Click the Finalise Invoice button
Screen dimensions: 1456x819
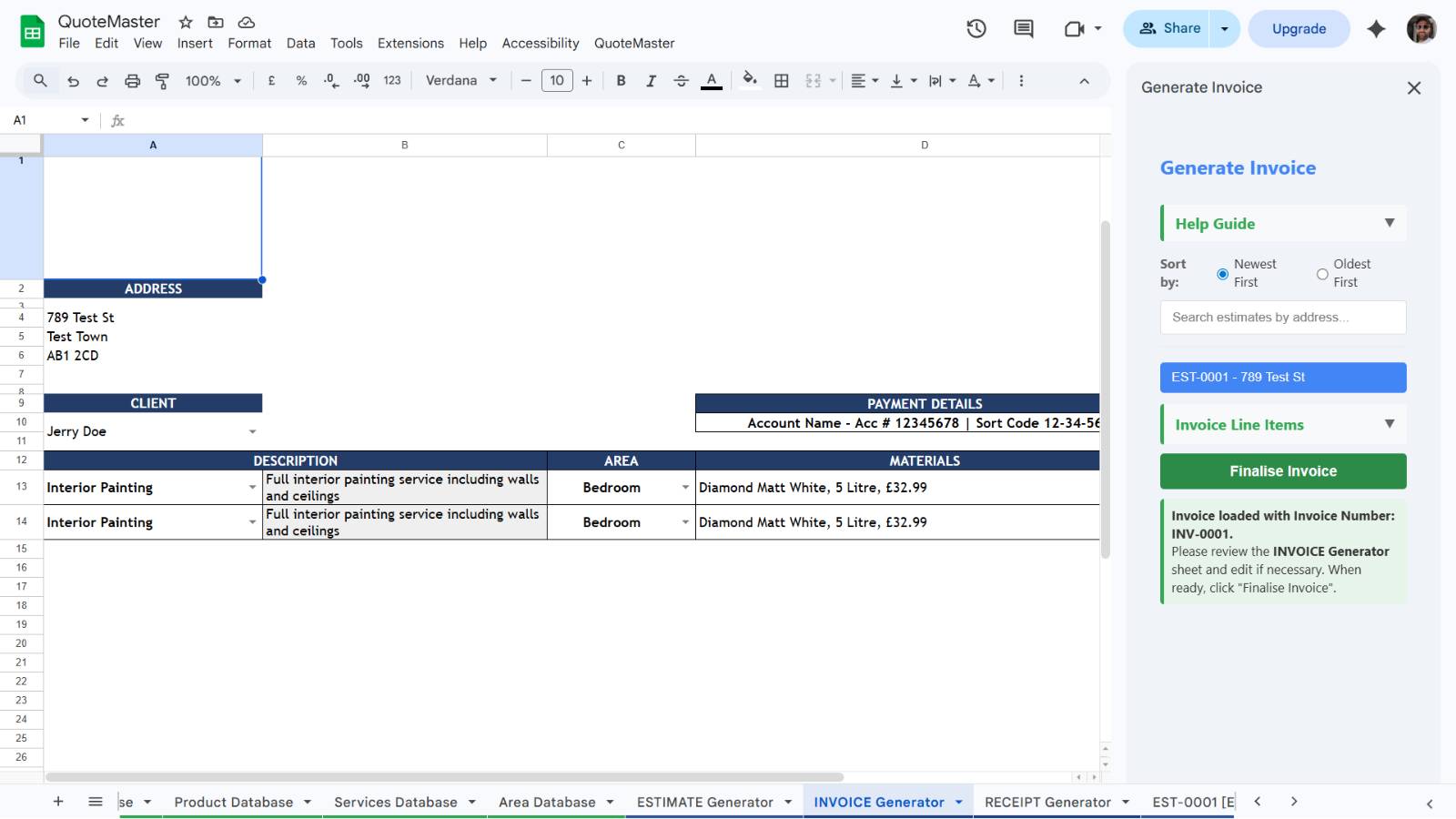(x=1282, y=470)
